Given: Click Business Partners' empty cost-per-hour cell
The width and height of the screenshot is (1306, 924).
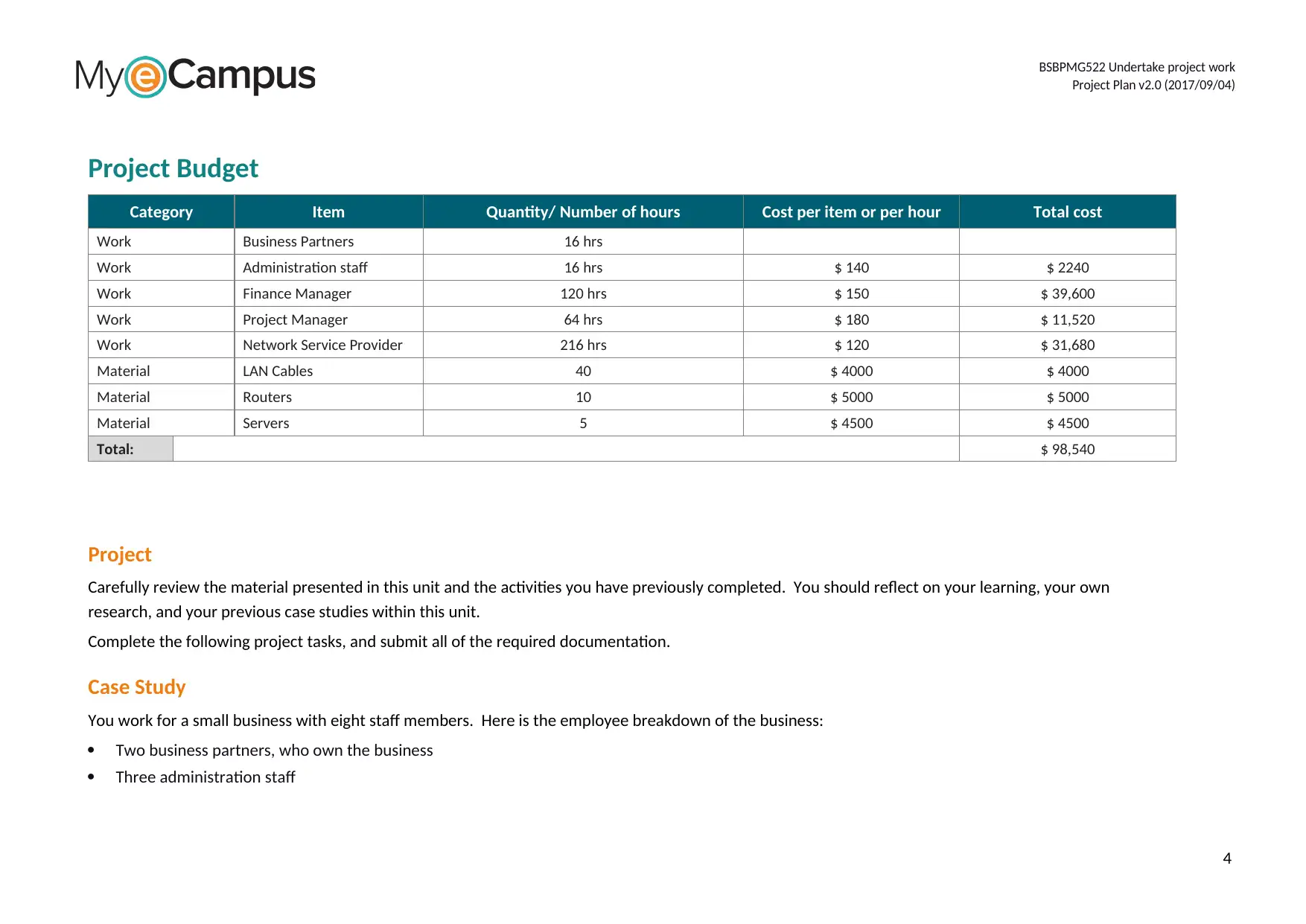Looking at the screenshot, I should 851,241.
